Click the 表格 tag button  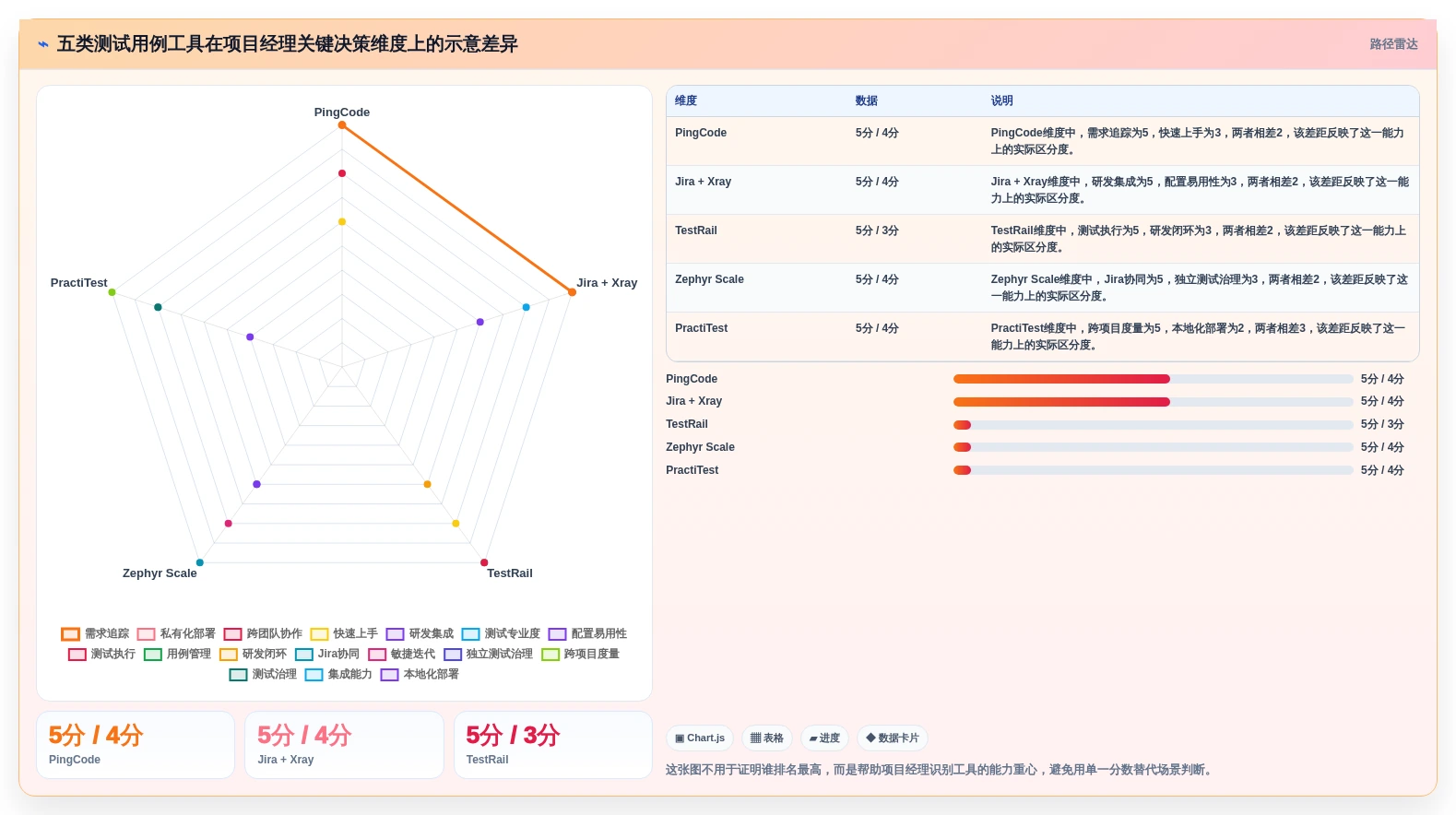pyautogui.click(x=767, y=738)
